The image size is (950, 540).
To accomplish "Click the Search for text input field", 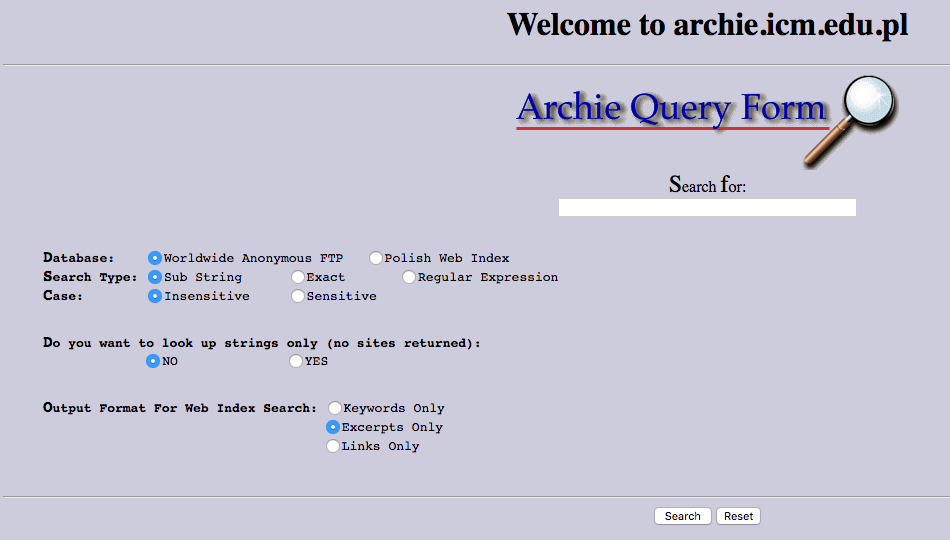I will (x=707, y=207).
